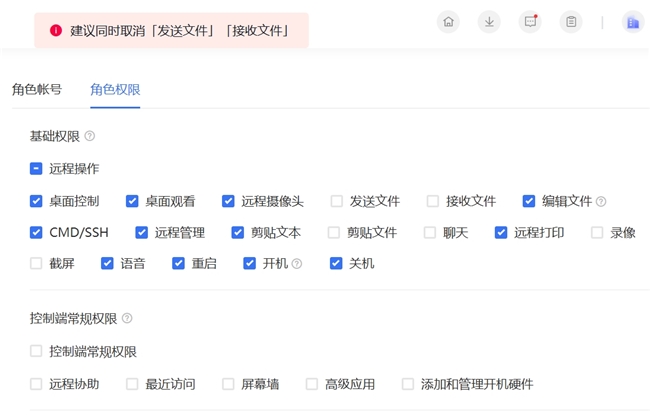Uncheck 远程管理 checkbox
650x419 pixels.
[x=142, y=233]
